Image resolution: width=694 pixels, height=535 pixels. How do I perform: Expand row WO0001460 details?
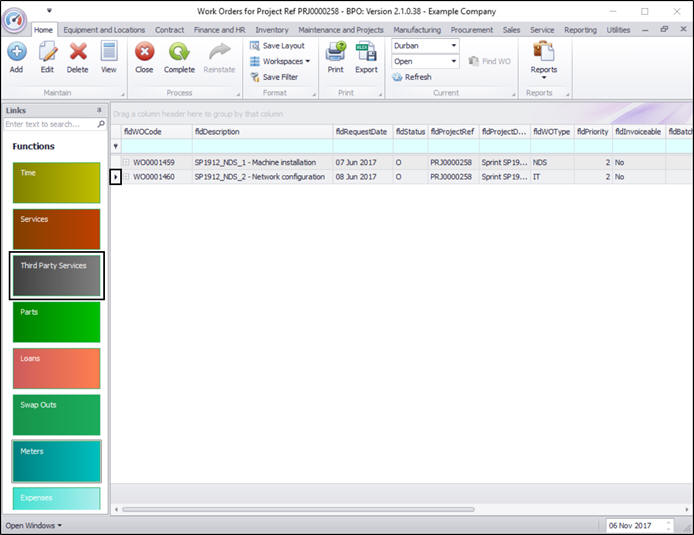tap(127, 177)
